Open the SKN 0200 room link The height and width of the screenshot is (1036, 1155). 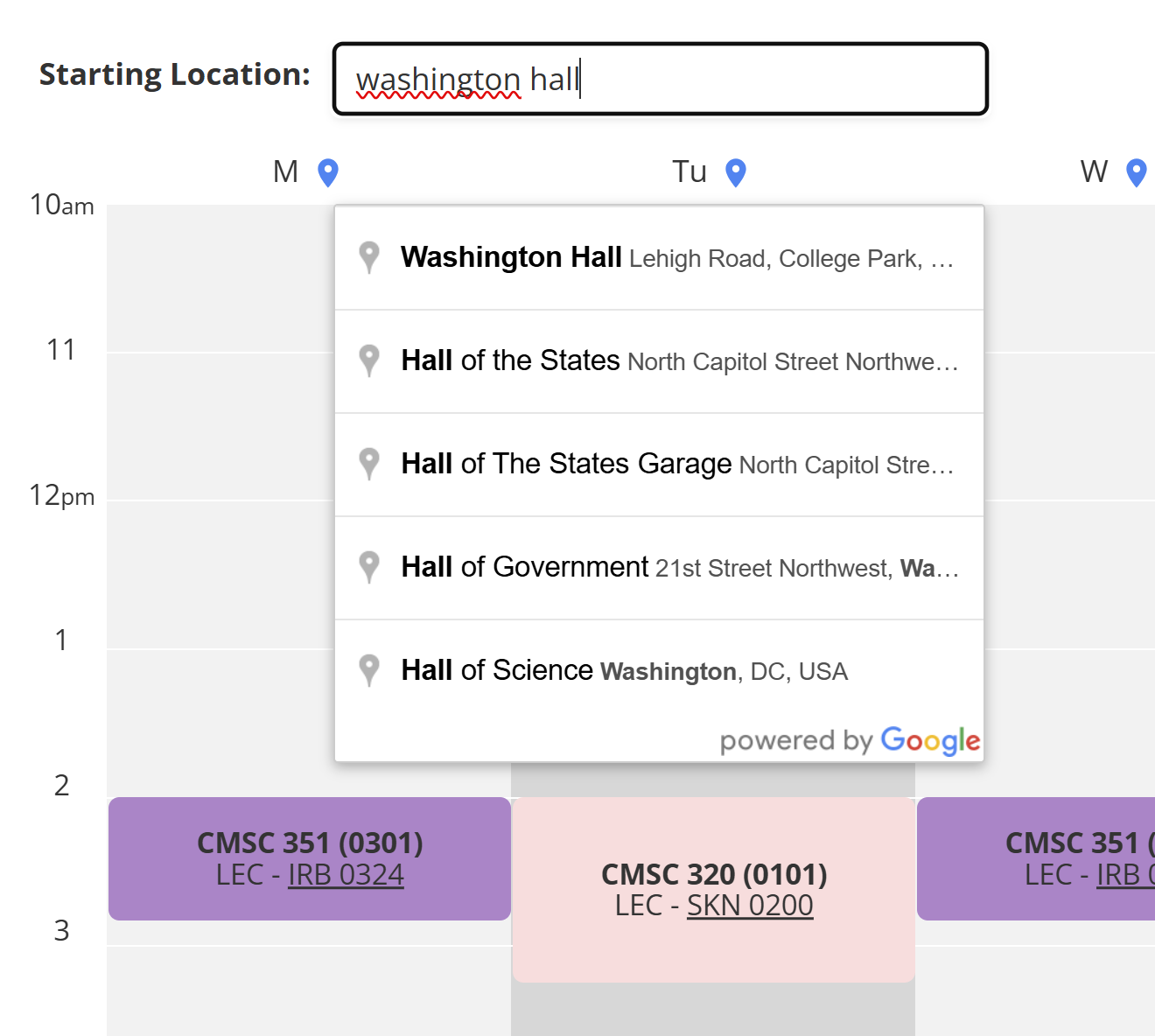[750, 906]
